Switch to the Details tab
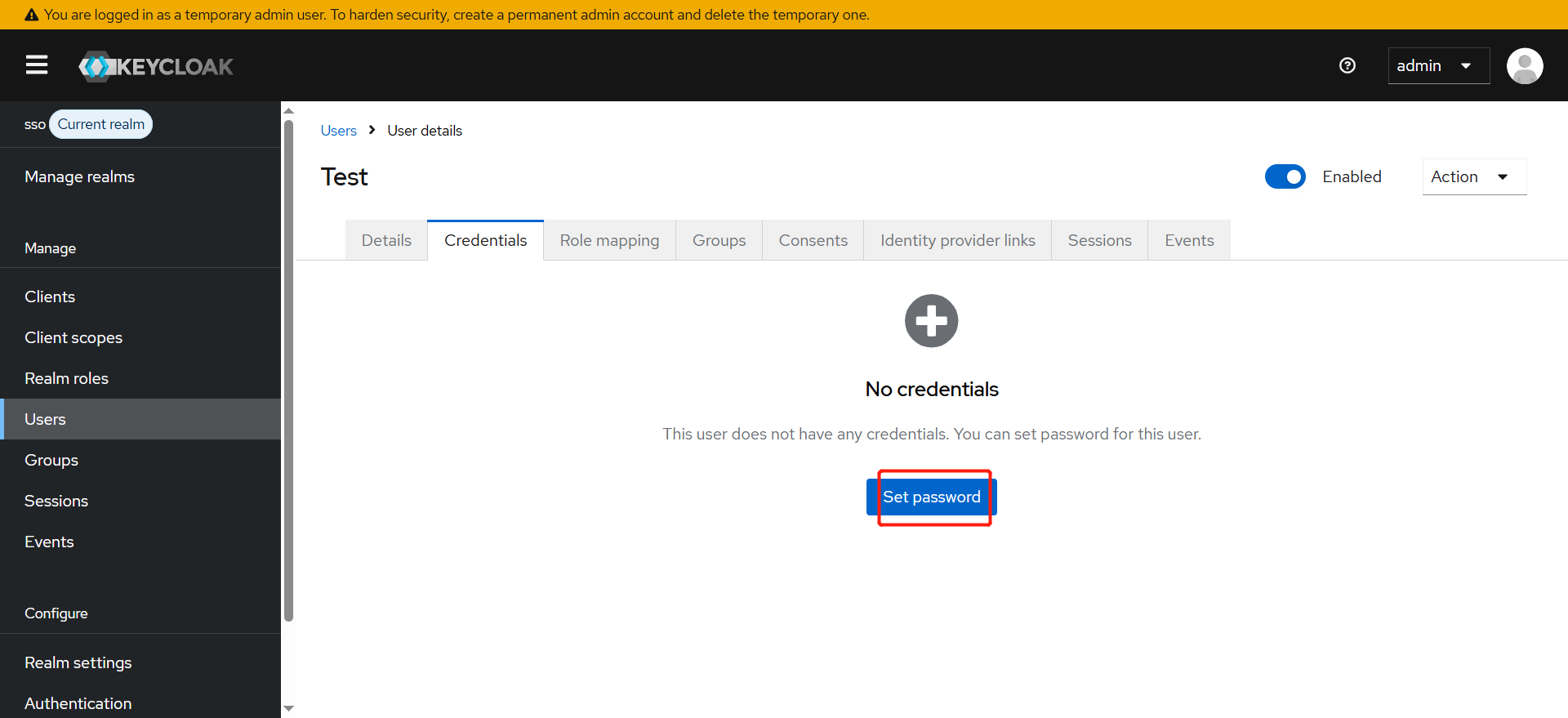Screen dimensions: 1568x718 pos(386,240)
